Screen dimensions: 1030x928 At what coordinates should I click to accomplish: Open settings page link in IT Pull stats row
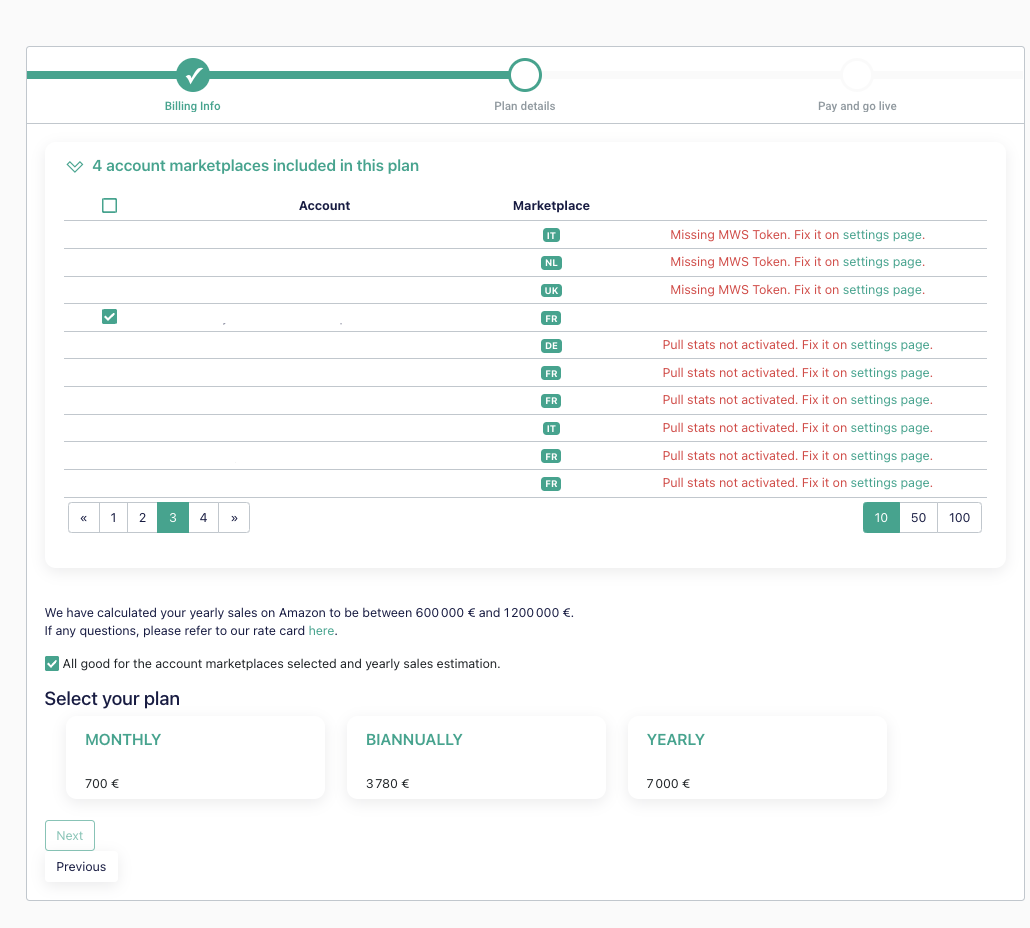(890, 428)
